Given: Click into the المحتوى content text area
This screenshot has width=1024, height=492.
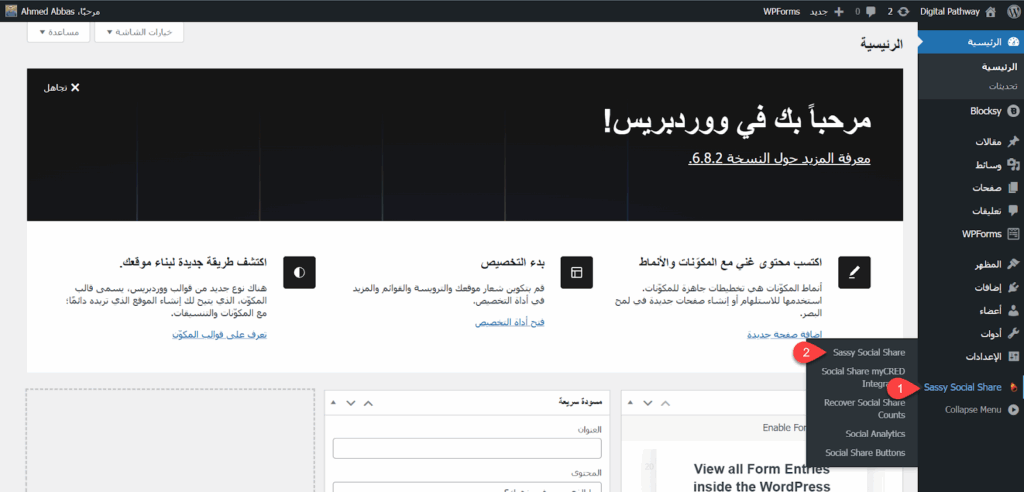Looking at the screenshot, I should click(x=467, y=487).
